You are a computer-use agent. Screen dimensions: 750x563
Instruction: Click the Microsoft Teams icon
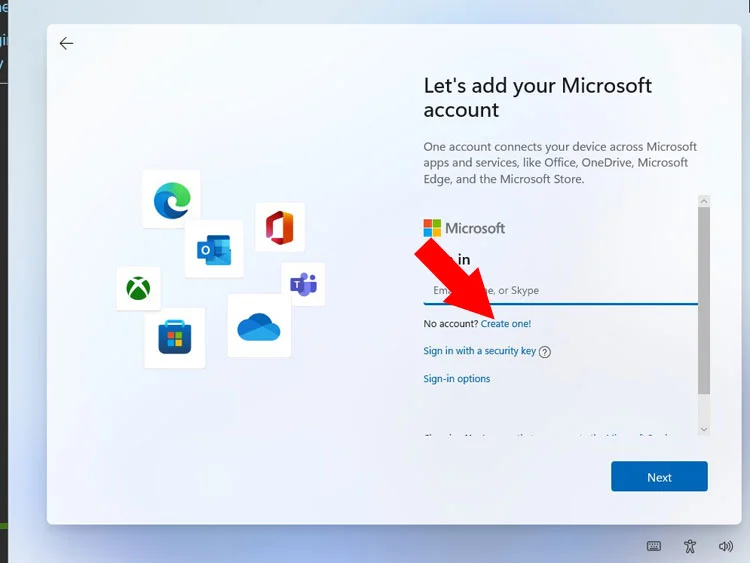tap(303, 284)
